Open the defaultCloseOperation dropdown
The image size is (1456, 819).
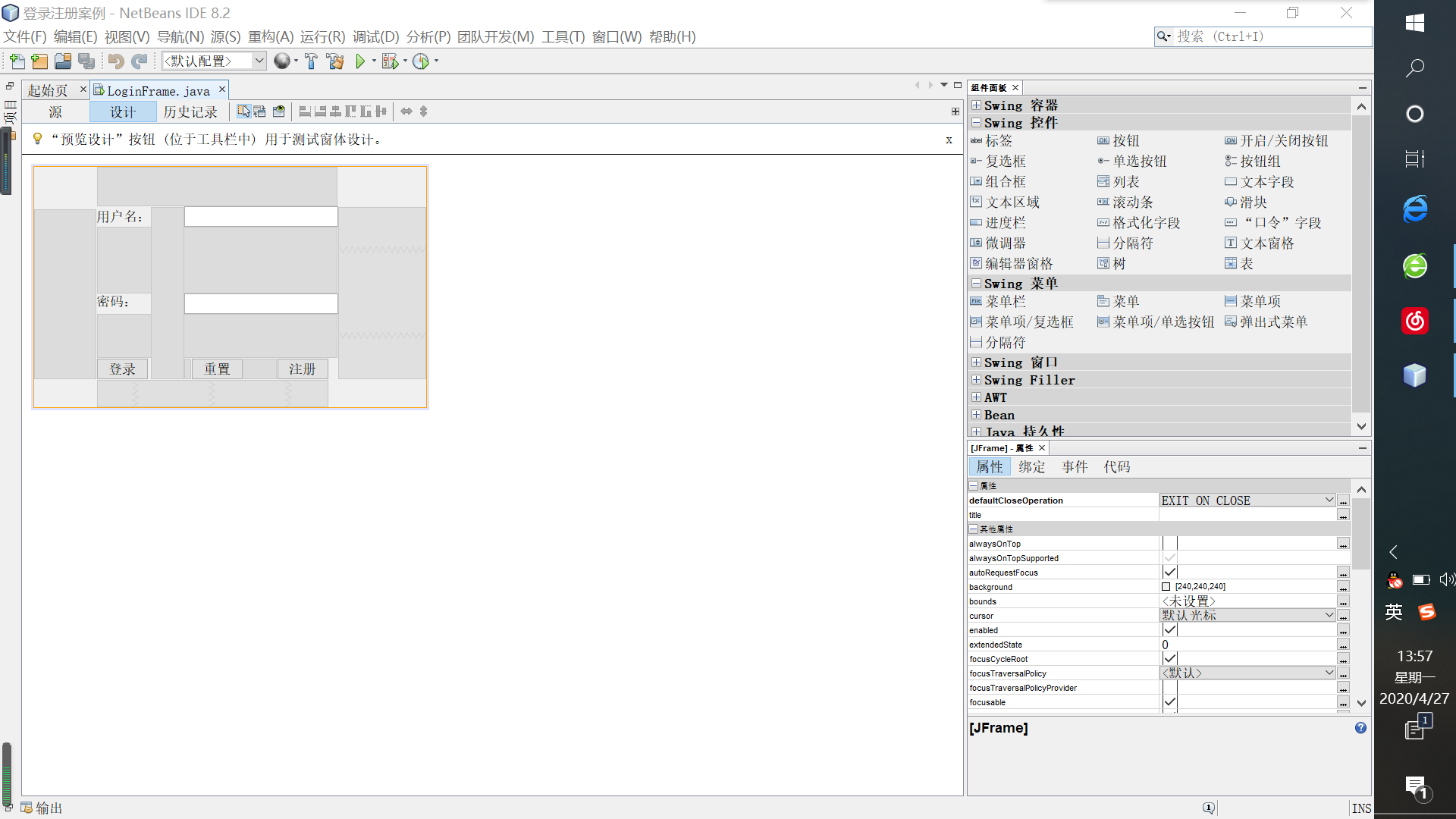tap(1329, 500)
